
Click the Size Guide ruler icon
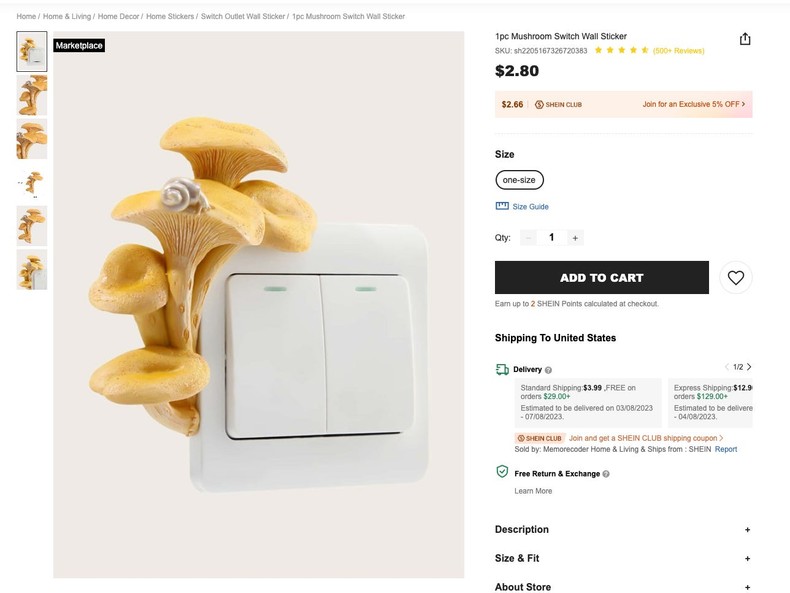click(x=502, y=206)
